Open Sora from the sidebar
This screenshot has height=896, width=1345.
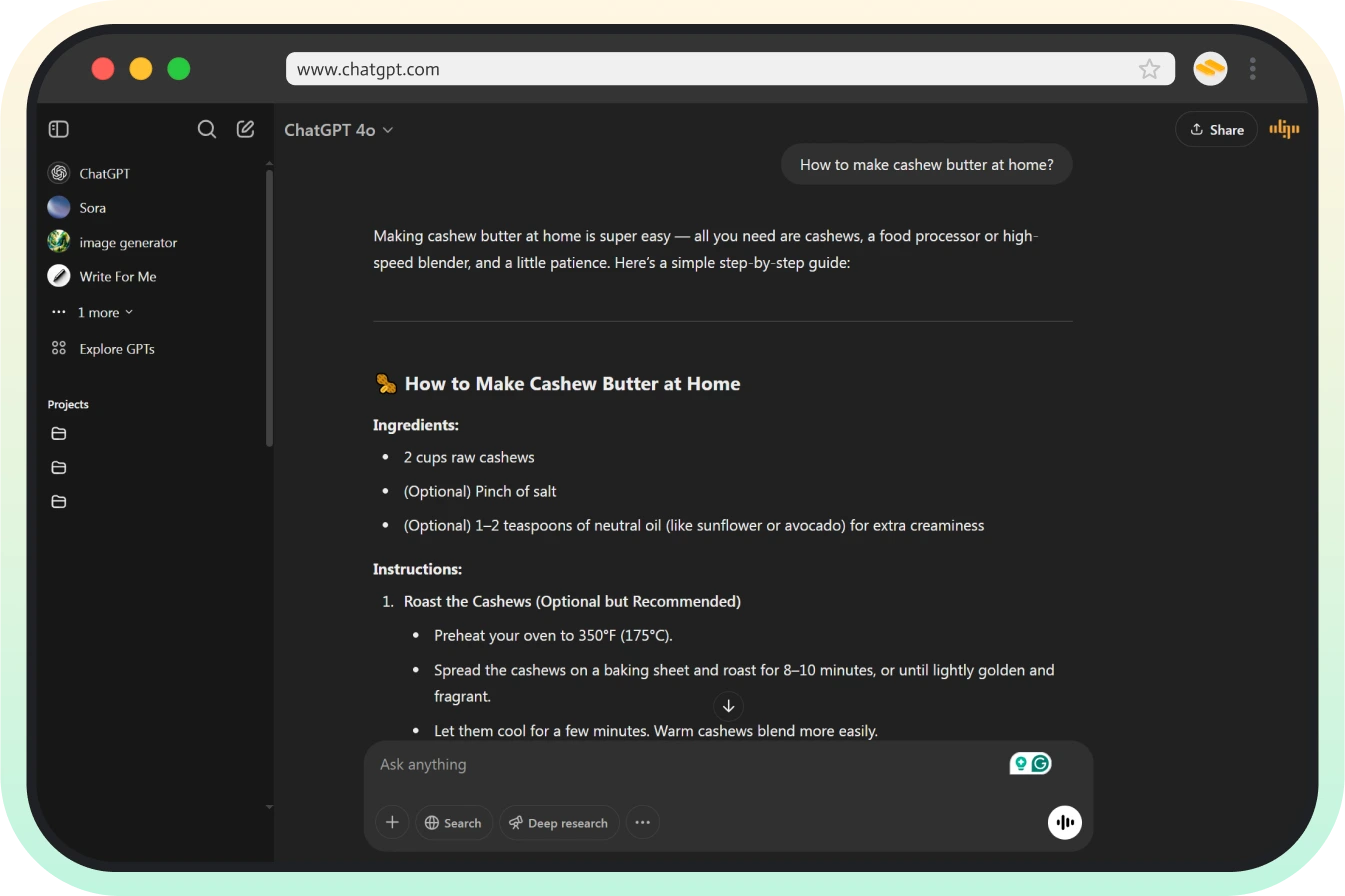[92, 208]
